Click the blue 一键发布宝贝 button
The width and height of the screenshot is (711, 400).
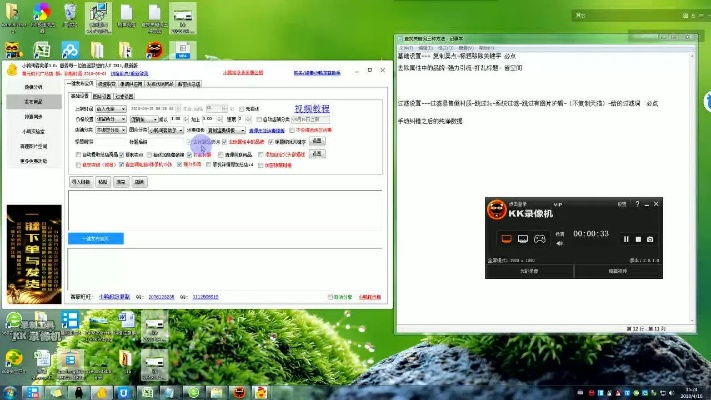[x=96, y=238]
